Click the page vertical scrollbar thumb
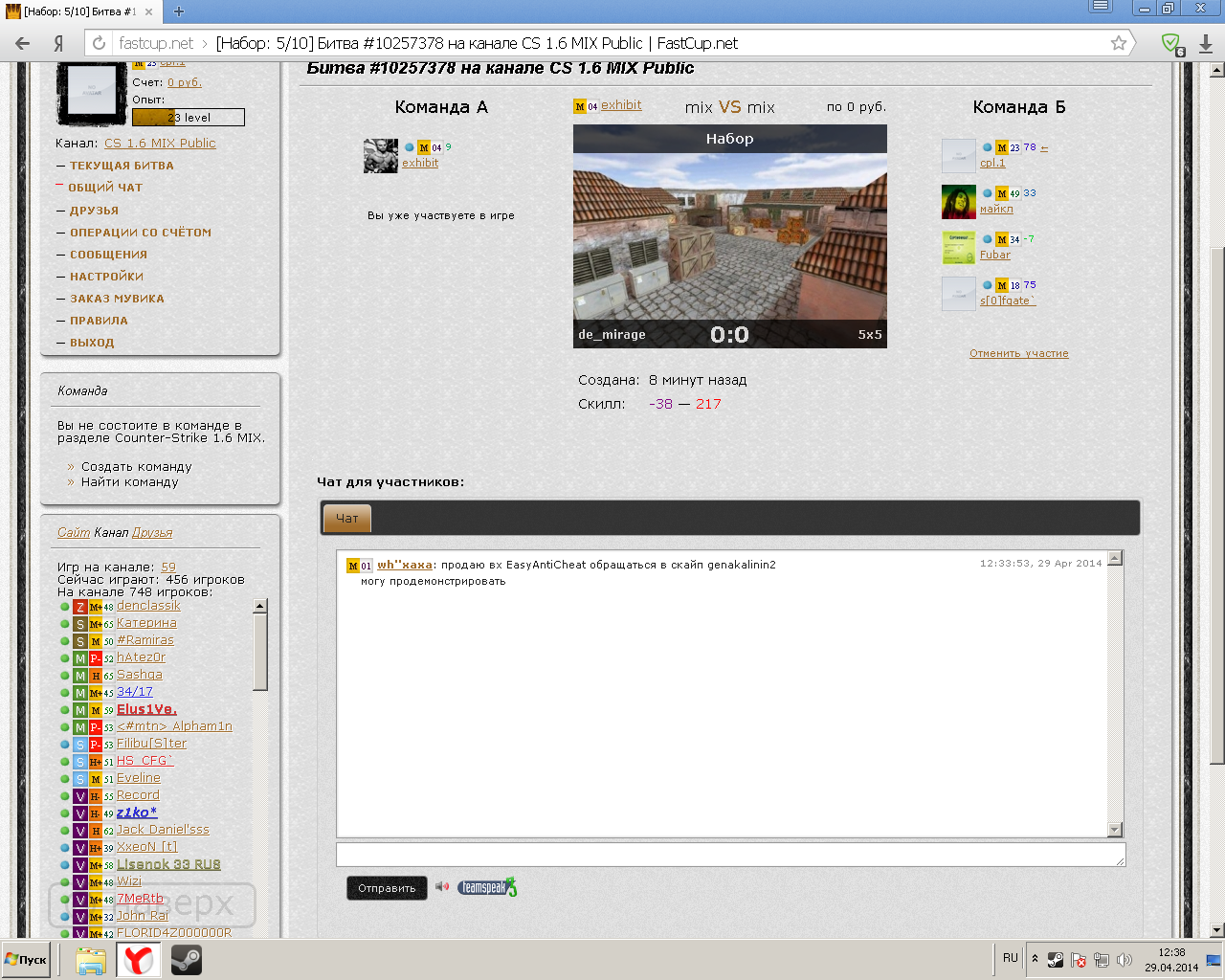This screenshot has height=980, width=1225. (1217, 505)
